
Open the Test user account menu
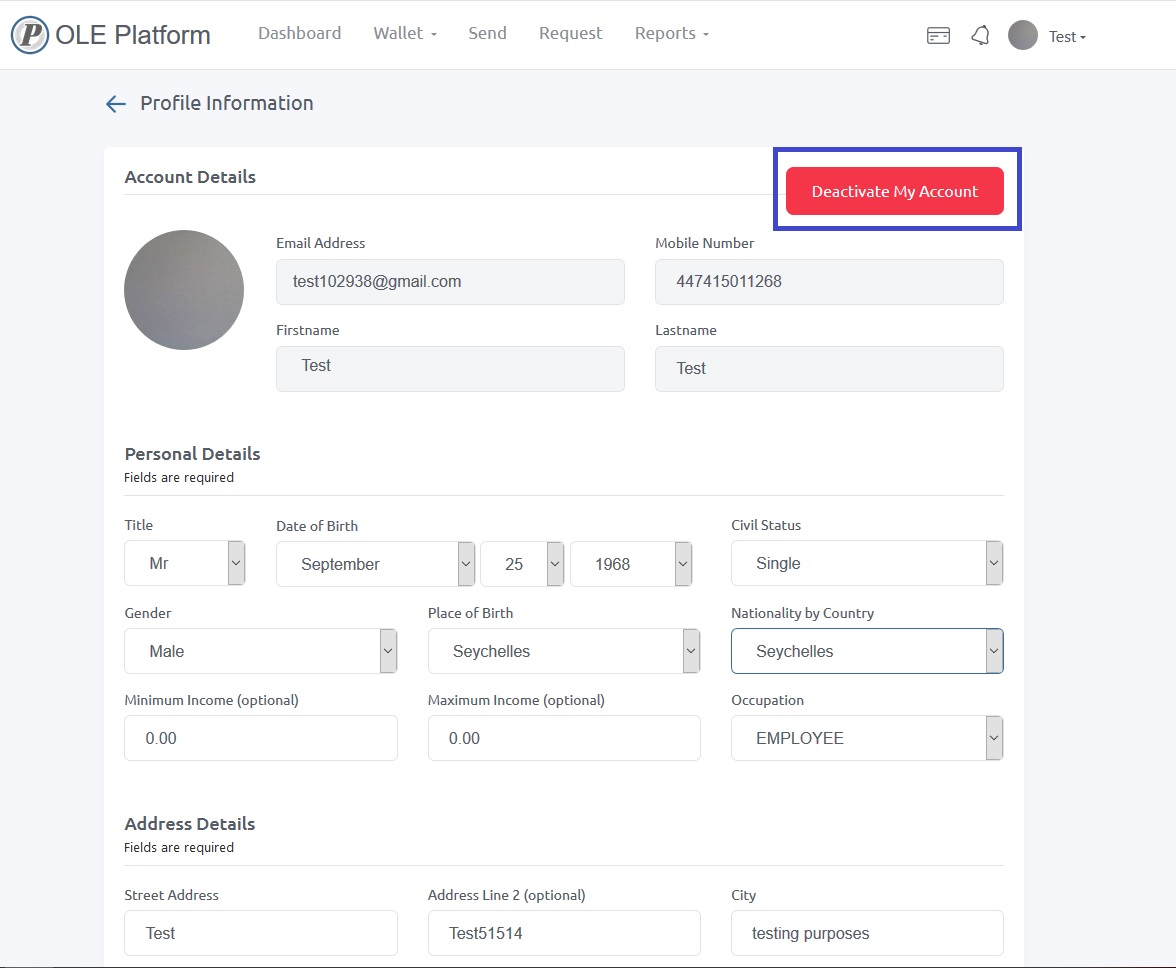[x=1066, y=37]
